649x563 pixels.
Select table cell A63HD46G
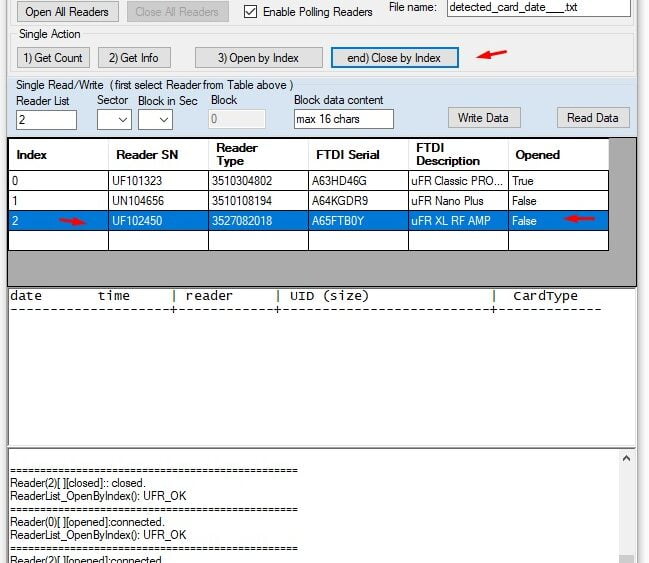click(x=358, y=180)
